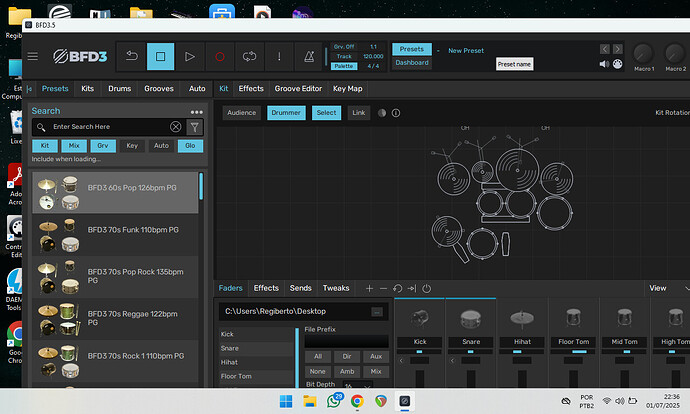Open the Dashboard view button
The image size is (690, 414).
point(412,62)
